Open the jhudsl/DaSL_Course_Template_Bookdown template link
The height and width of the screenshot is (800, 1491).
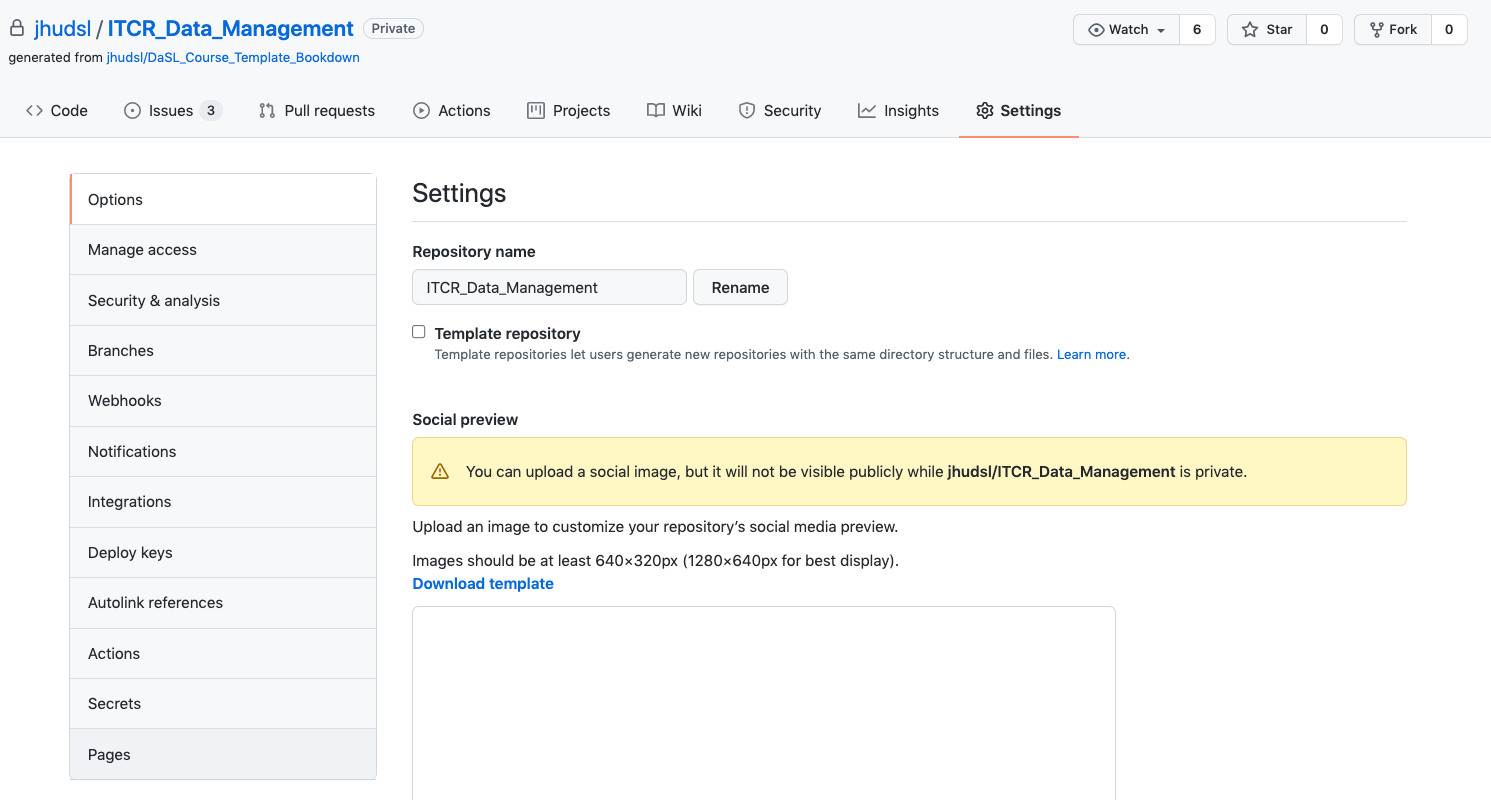coord(233,58)
